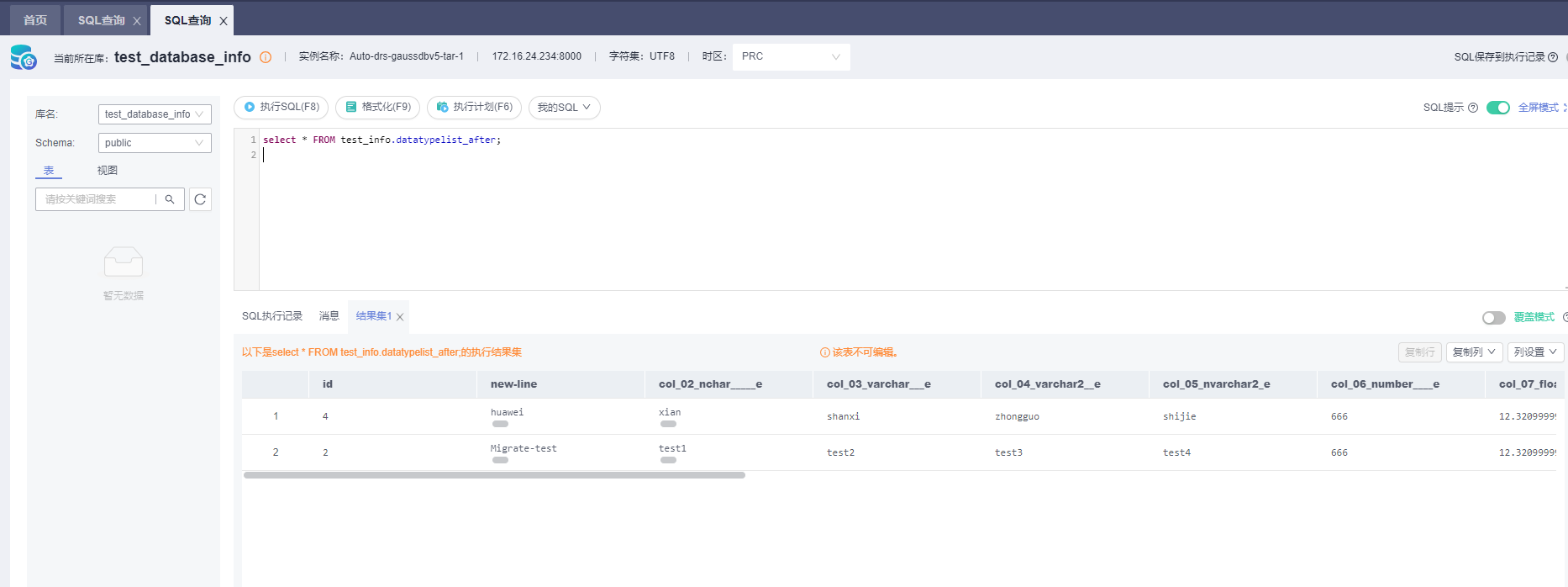Open the 我的SQL dropdown
The height and width of the screenshot is (587, 1568).
coord(564,108)
